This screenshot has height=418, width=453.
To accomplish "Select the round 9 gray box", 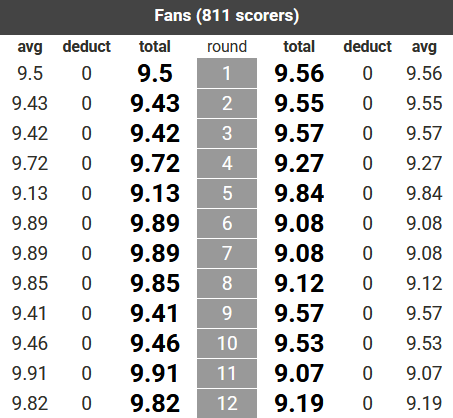I will 227,313.
